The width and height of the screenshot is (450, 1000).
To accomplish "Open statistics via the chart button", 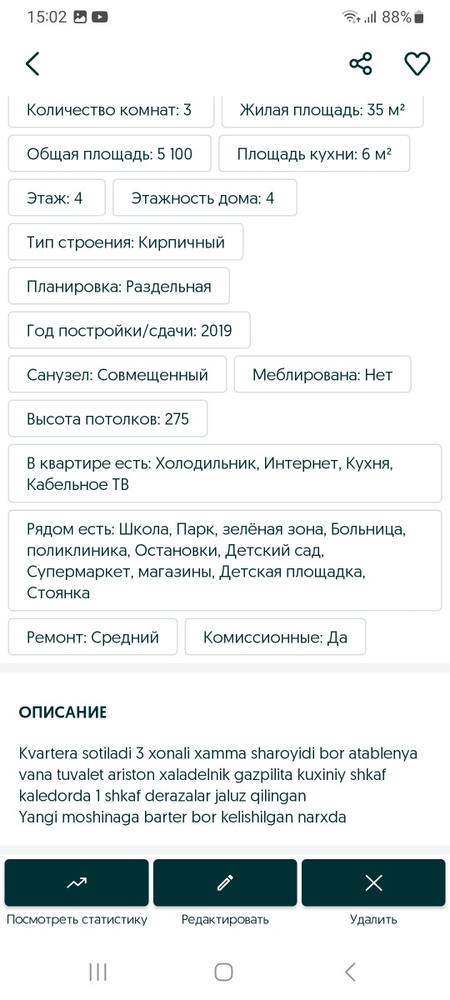I will pyautogui.click(x=76, y=883).
